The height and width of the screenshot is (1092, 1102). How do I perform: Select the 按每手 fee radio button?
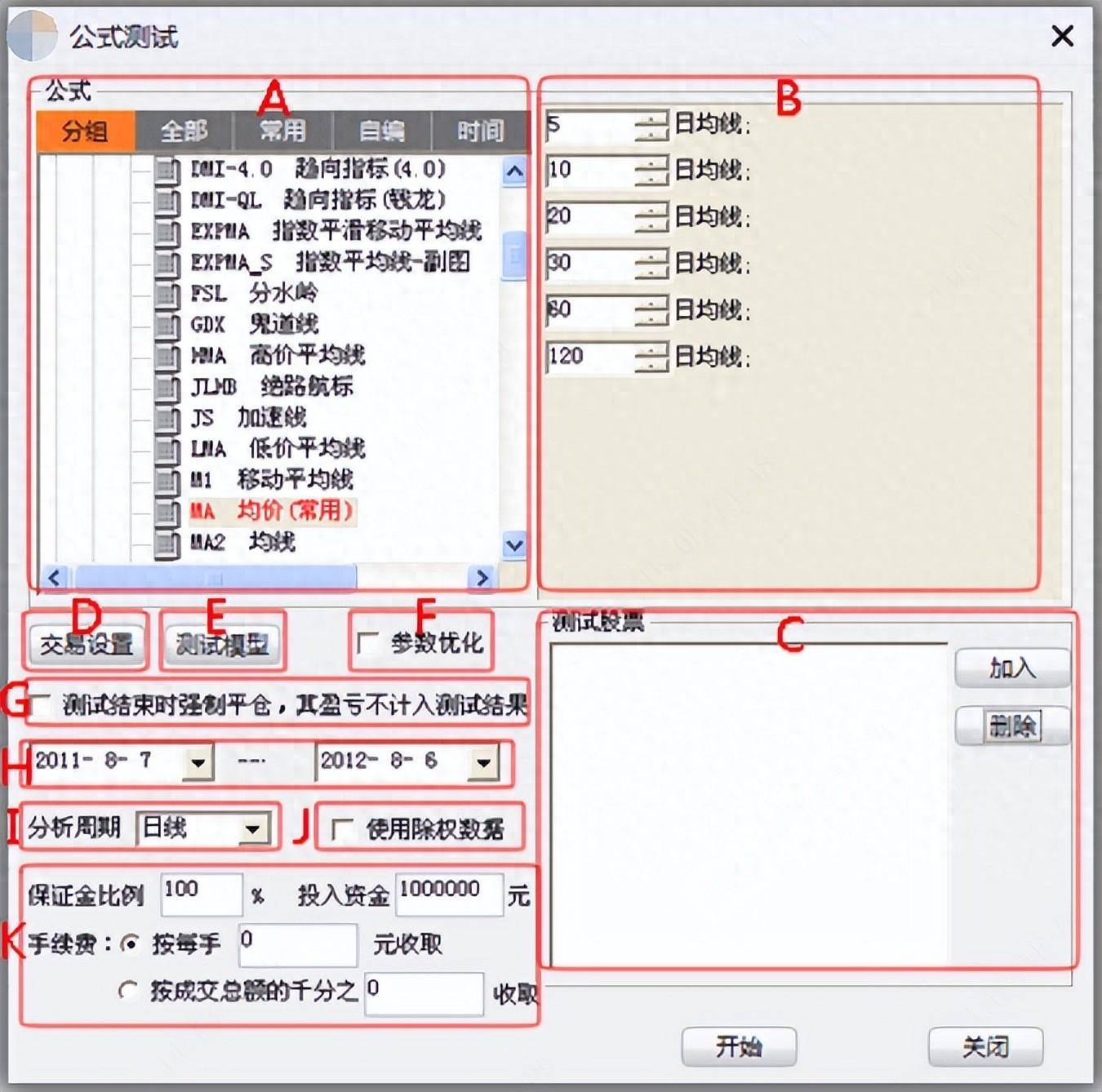pyautogui.click(x=129, y=943)
